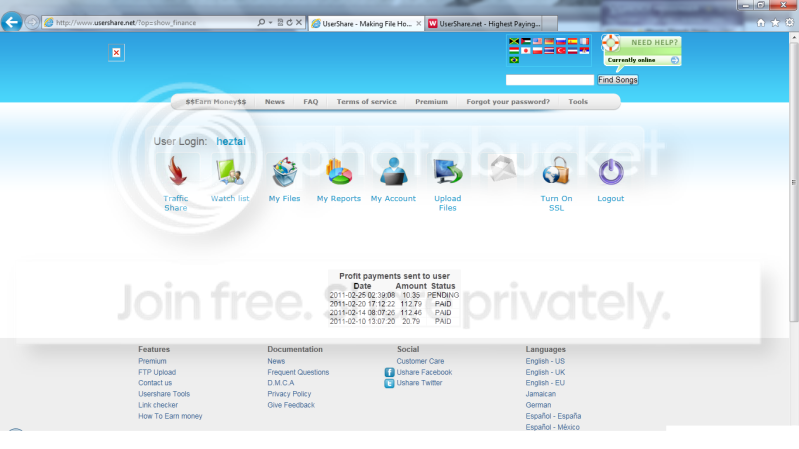The image size is (799, 449).
Task: Open the Watch list icon
Action: pos(230,172)
